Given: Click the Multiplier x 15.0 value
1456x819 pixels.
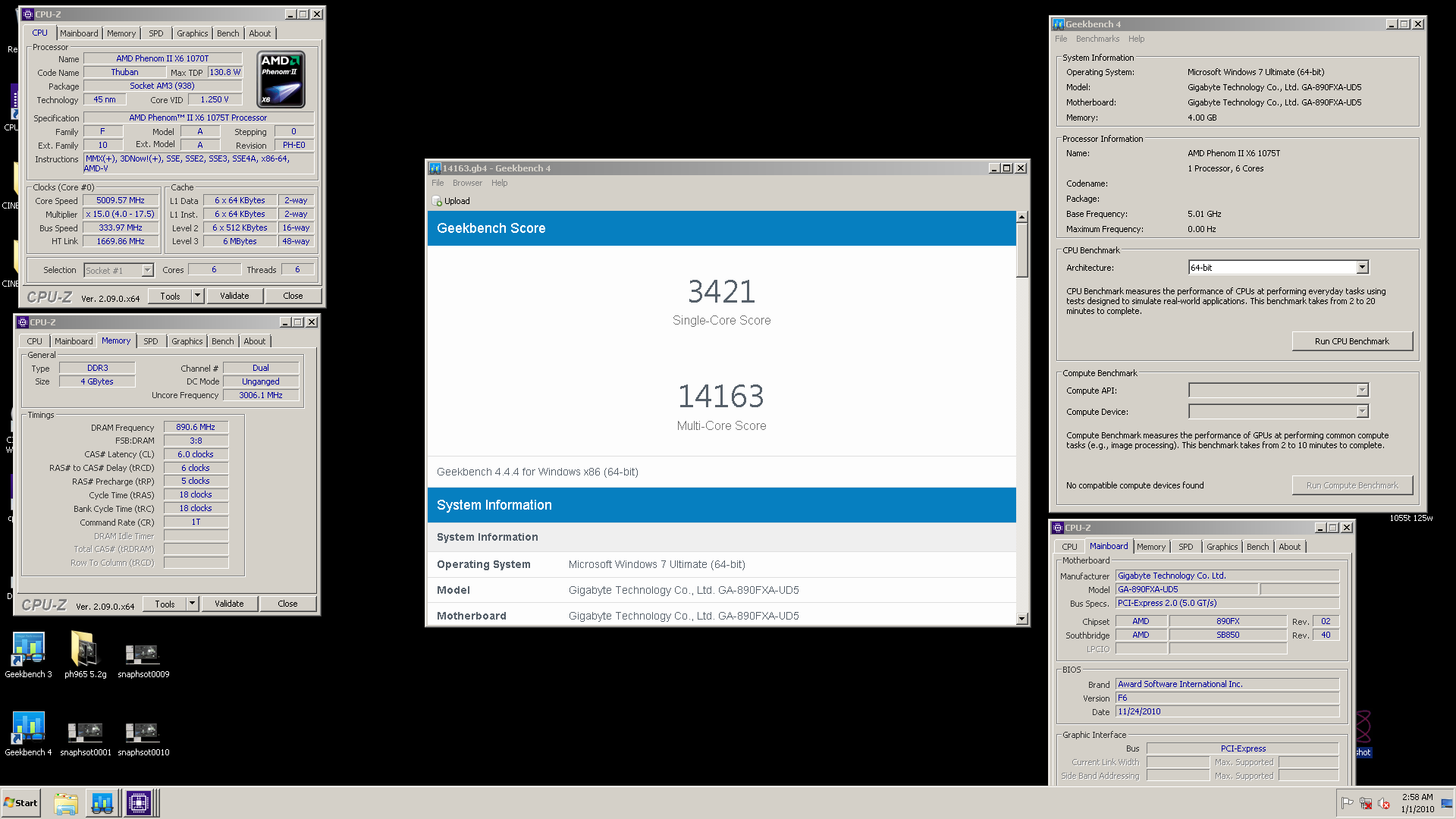Looking at the screenshot, I should pos(121,214).
